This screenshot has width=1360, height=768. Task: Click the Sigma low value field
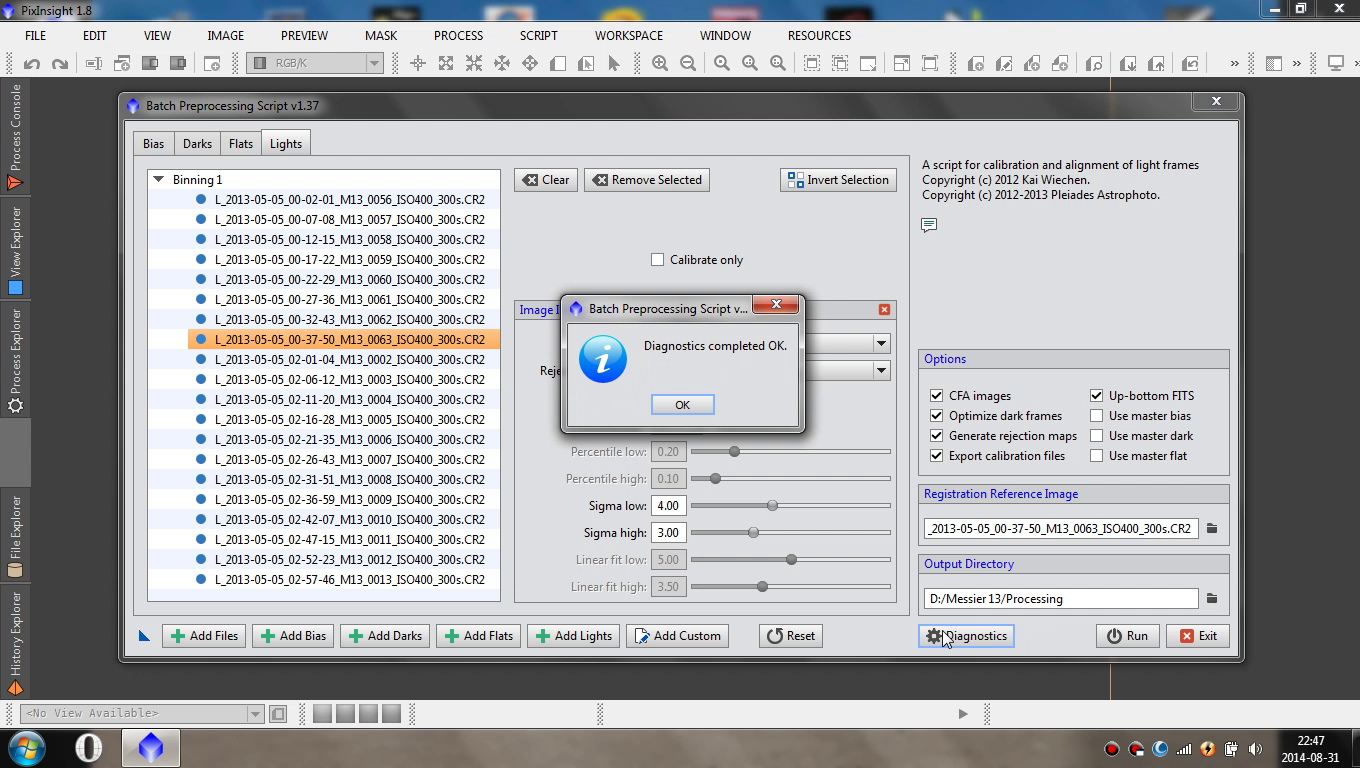(x=668, y=506)
